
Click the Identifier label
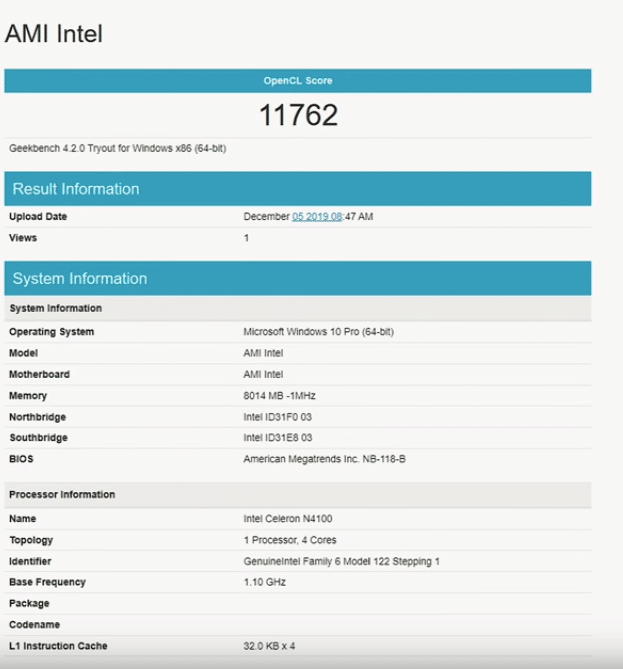(x=30, y=561)
